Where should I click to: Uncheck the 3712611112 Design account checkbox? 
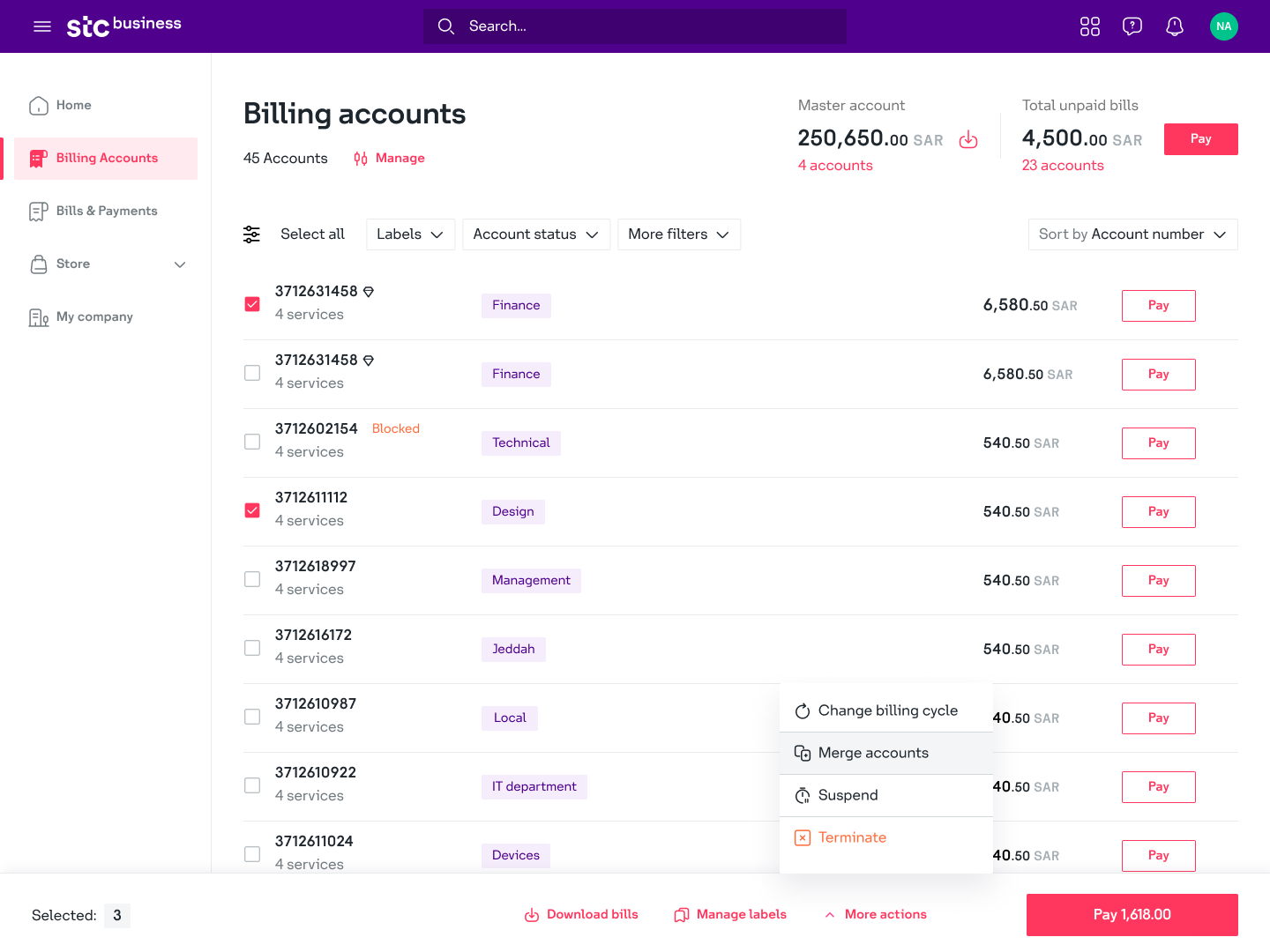(x=252, y=510)
